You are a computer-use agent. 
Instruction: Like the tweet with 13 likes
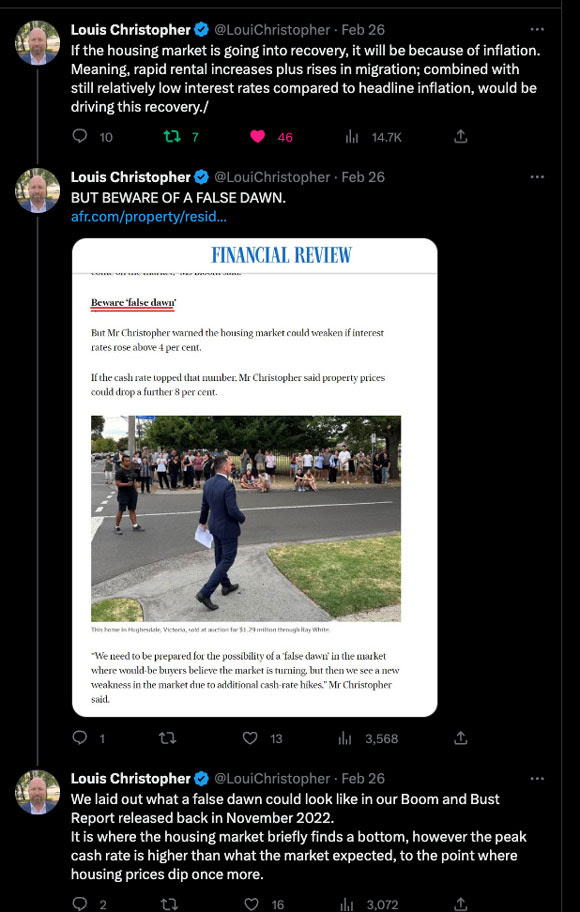click(250, 738)
